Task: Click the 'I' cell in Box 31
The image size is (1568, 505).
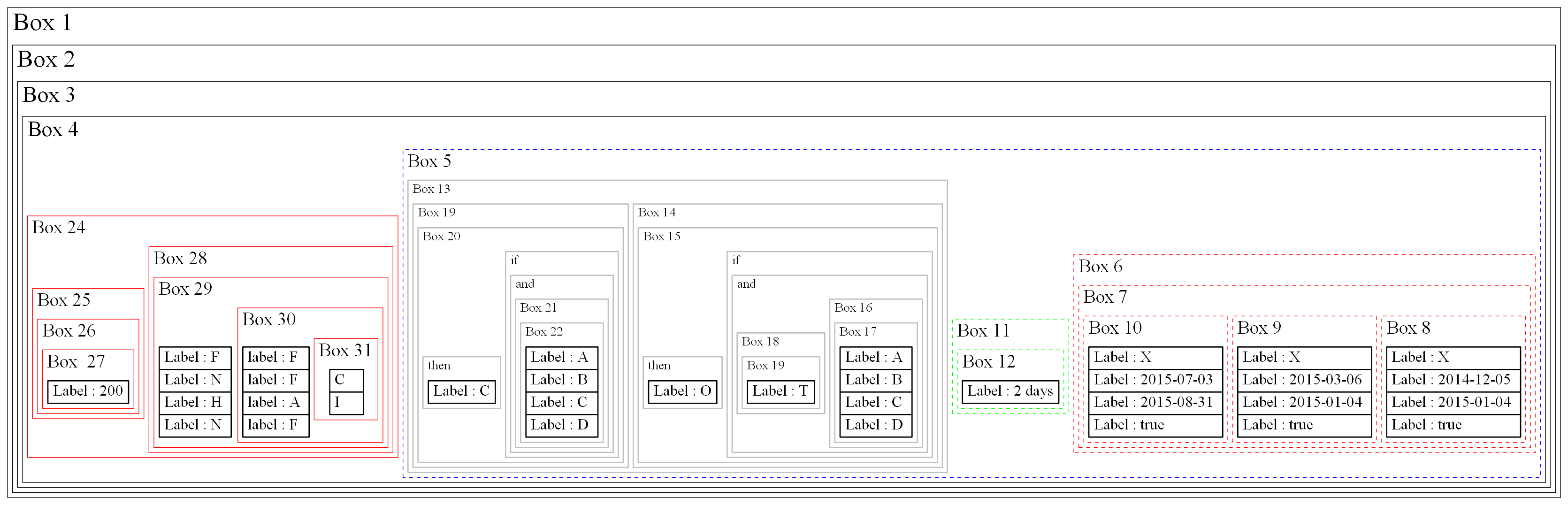Action: (x=346, y=403)
